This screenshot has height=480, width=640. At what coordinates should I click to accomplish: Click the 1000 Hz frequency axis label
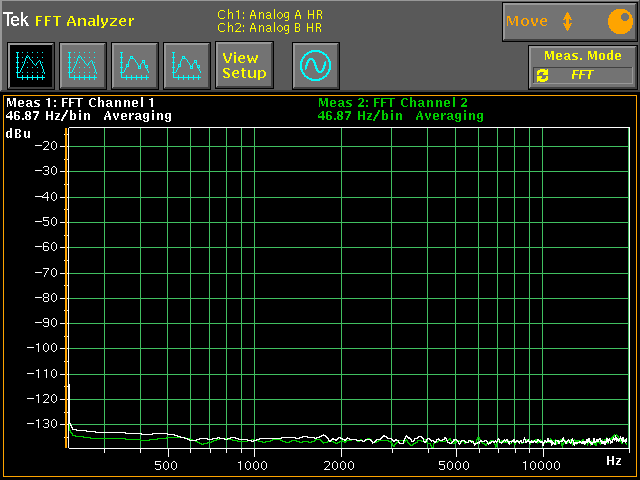click(x=254, y=466)
